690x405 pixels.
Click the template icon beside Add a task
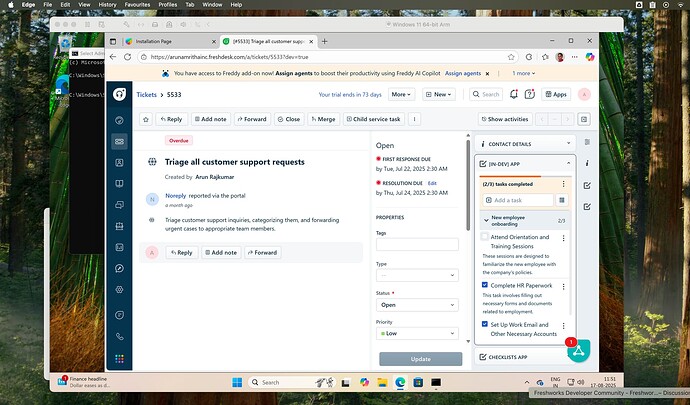click(563, 200)
